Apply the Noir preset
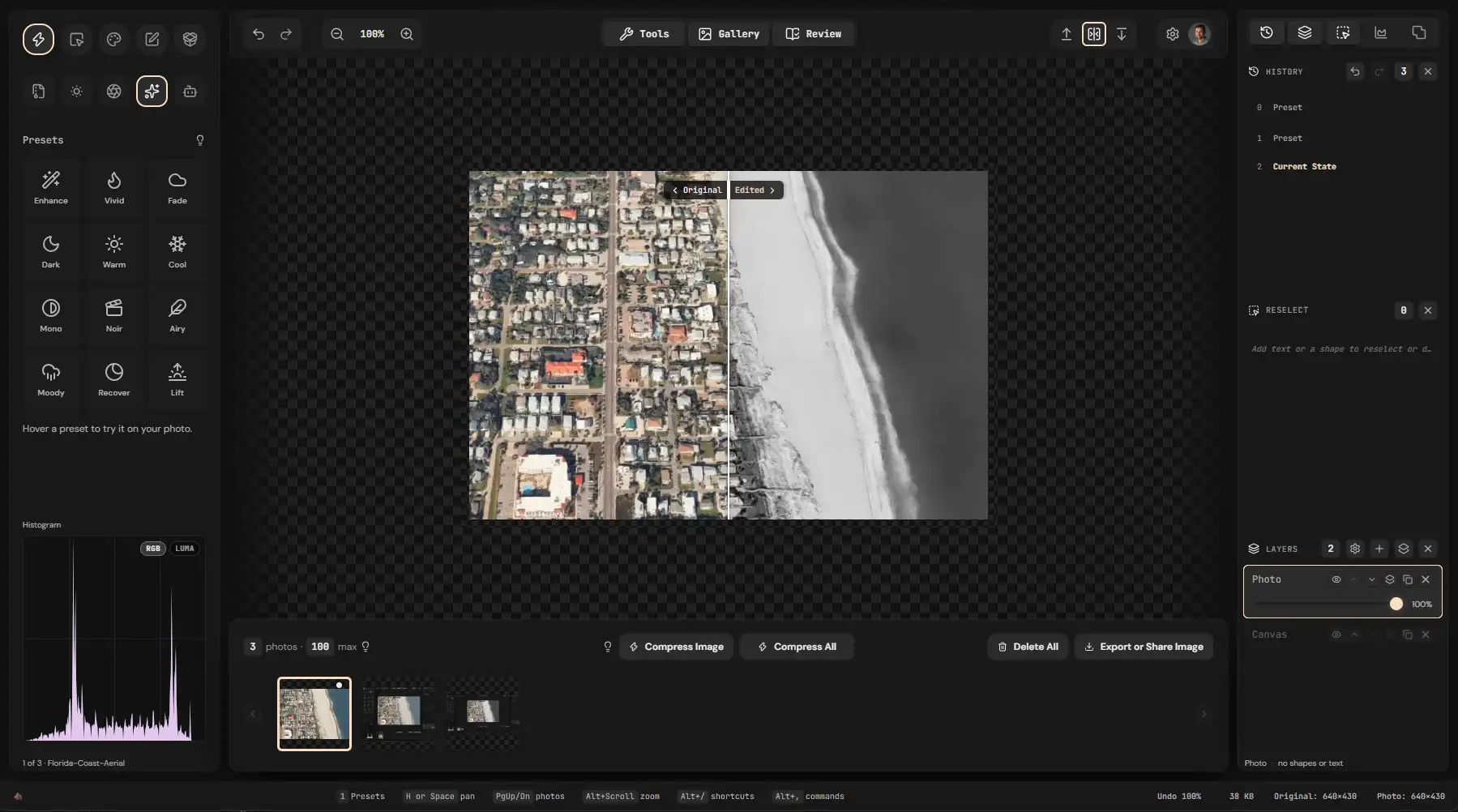Image resolution: width=1458 pixels, height=812 pixels. point(114,316)
